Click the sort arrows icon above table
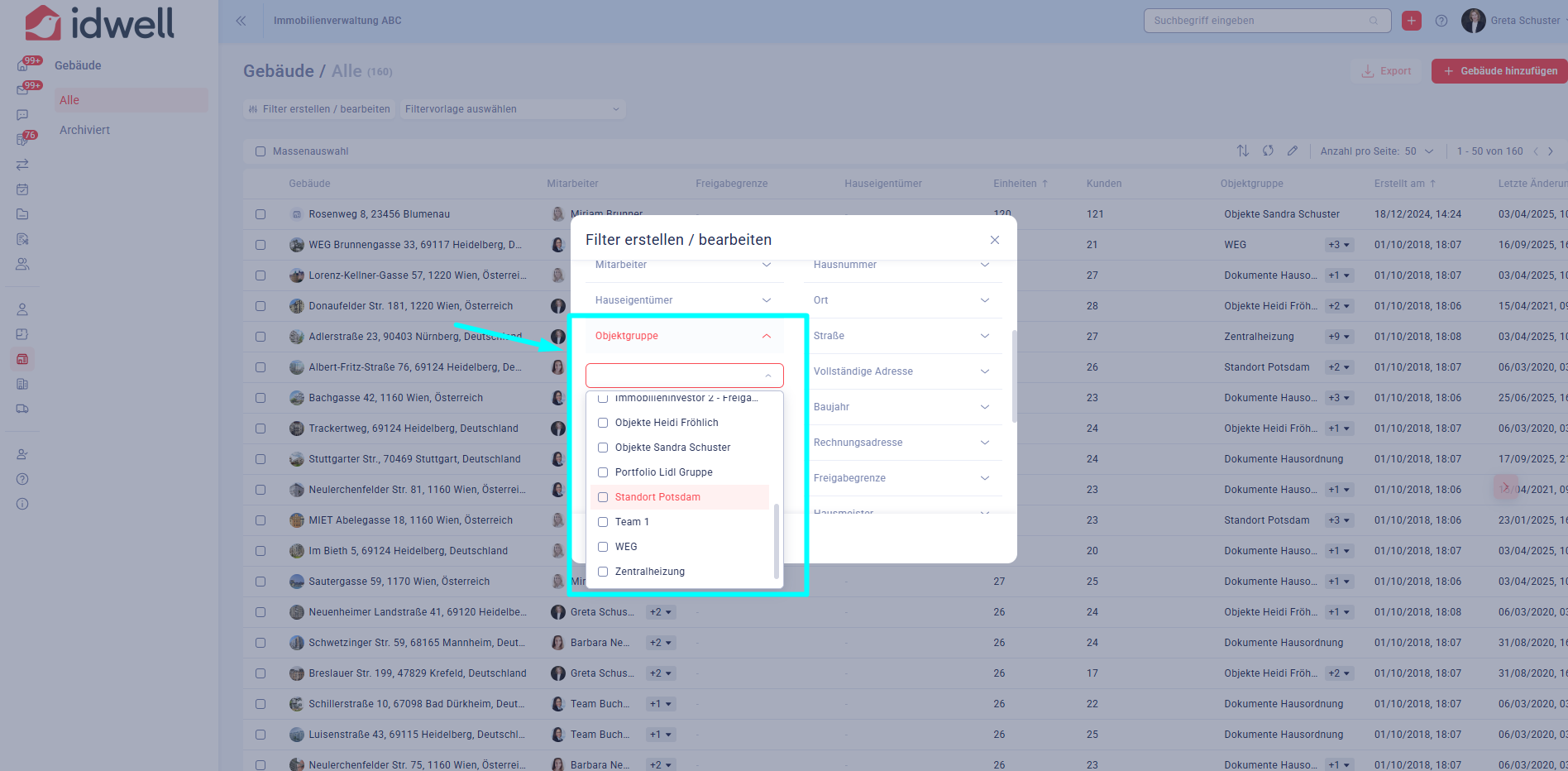 tap(1242, 151)
